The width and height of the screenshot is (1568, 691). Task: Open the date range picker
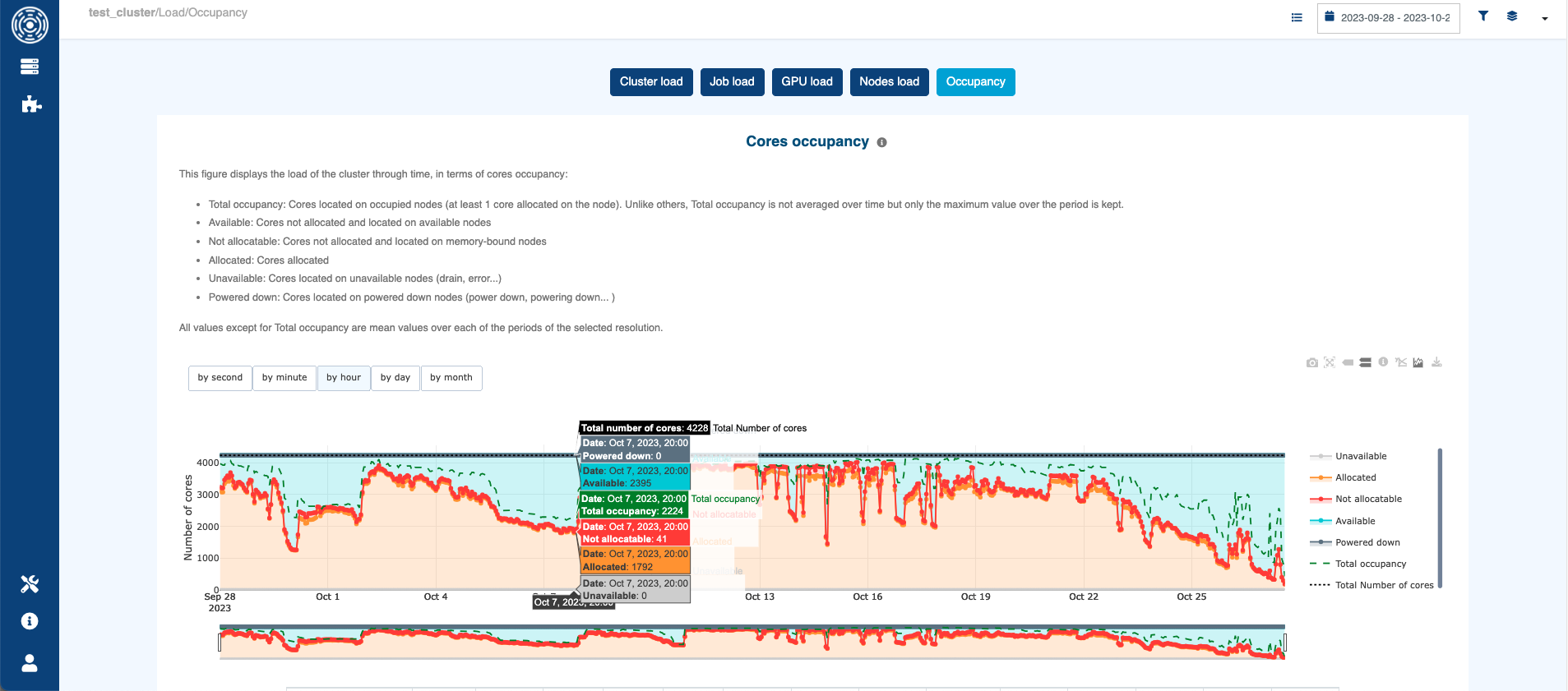pyautogui.click(x=1388, y=18)
